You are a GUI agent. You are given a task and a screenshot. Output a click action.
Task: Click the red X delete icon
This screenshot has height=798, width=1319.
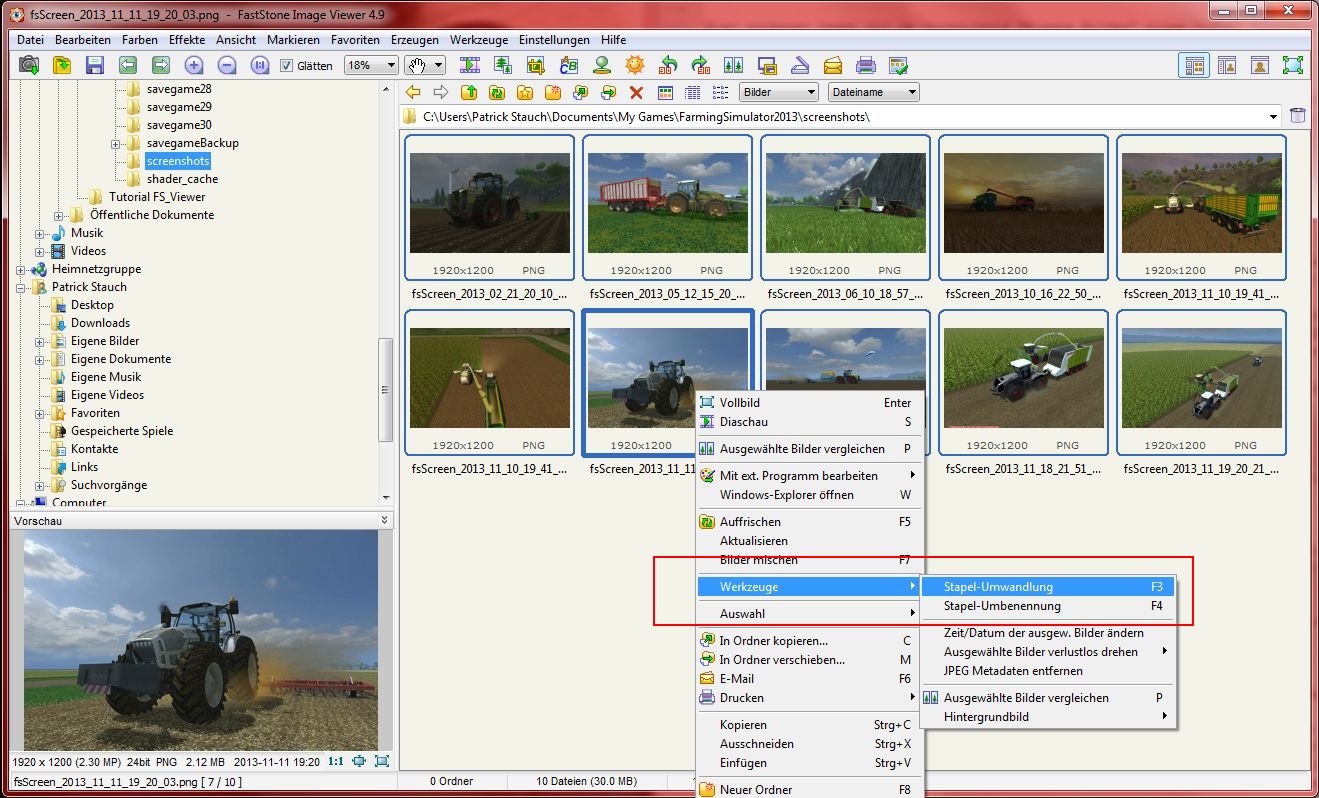click(x=636, y=92)
